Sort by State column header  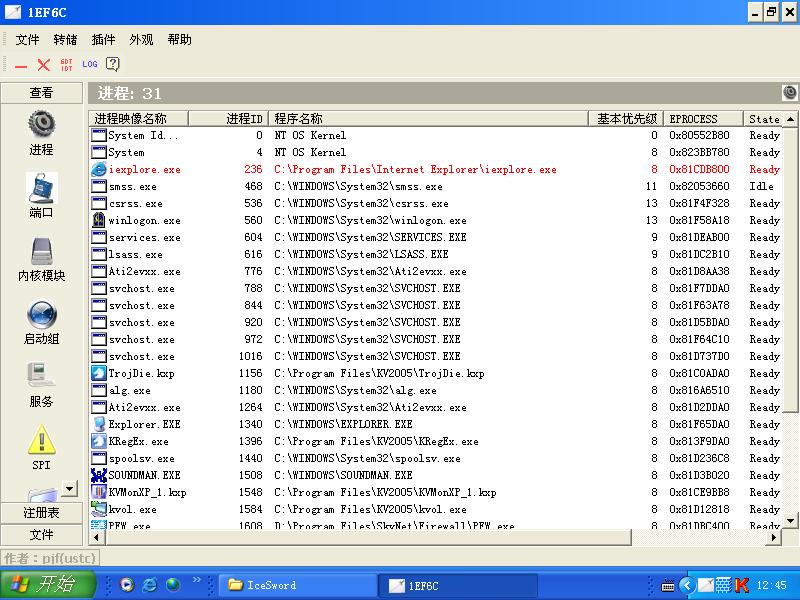pyautogui.click(x=763, y=118)
